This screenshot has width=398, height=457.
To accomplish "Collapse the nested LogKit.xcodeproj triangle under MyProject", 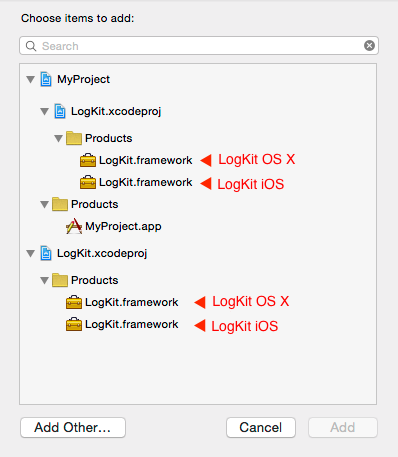I will [x=45, y=111].
